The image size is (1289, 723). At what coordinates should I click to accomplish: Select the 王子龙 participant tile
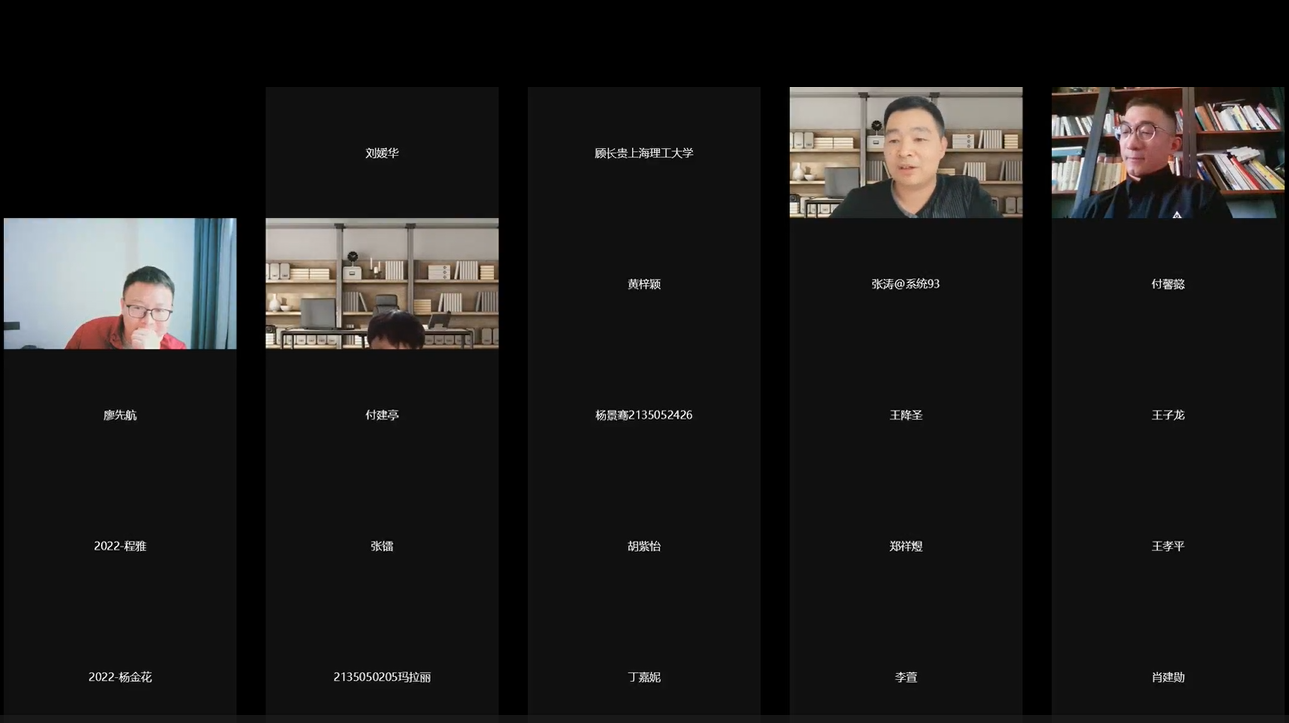(1168, 415)
